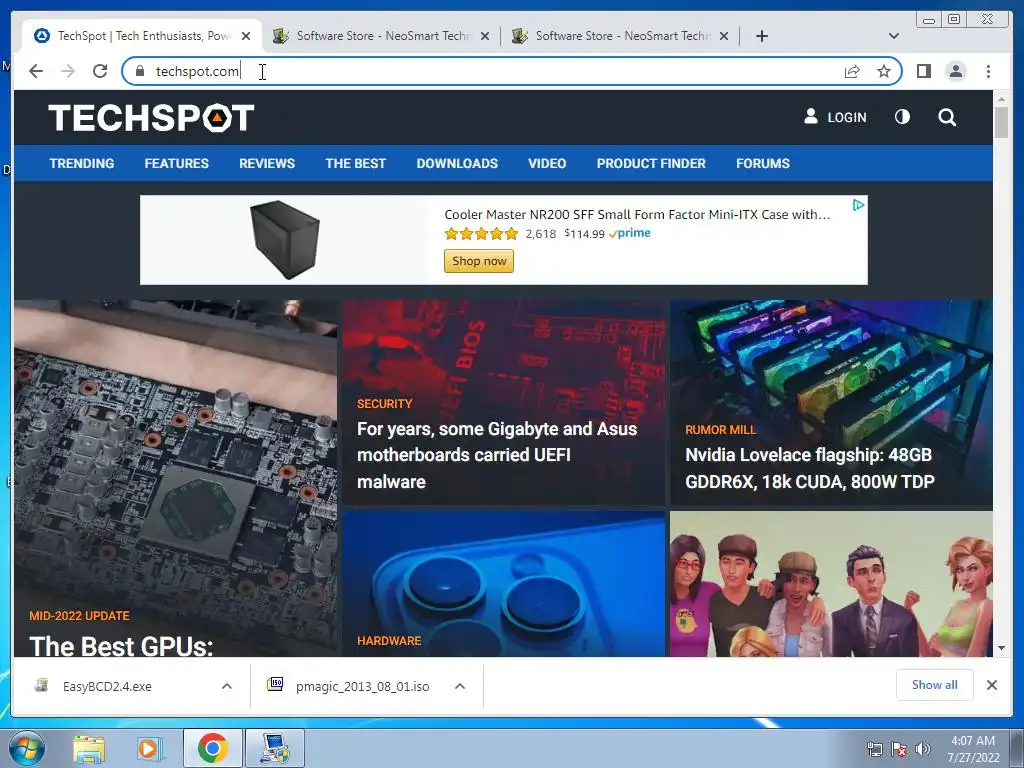Image resolution: width=1024 pixels, height=768 pixels.
Task: Open the PRODUCT FINDER page
Action: pyautogui.click(x=651, y=163)
